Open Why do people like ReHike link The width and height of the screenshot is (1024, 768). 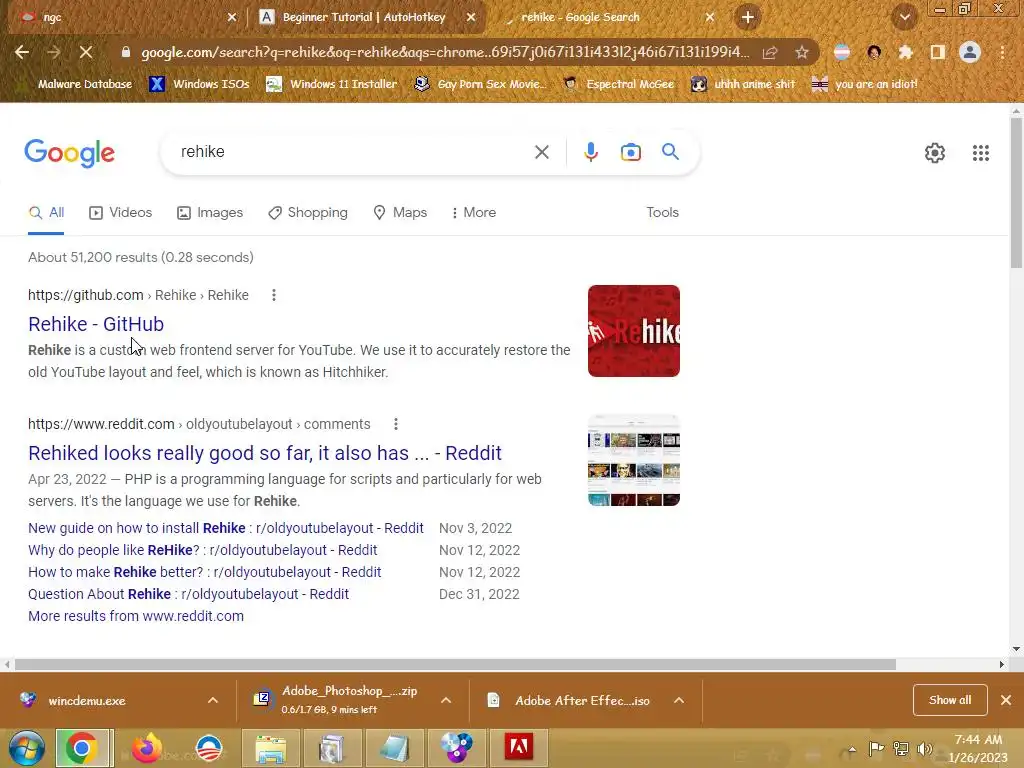coord(202,550)
